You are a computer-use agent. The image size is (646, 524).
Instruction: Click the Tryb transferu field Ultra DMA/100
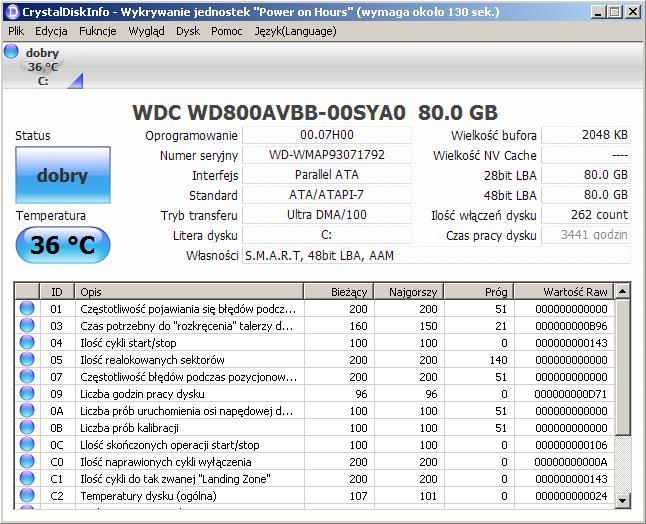[x=327, y=215]
